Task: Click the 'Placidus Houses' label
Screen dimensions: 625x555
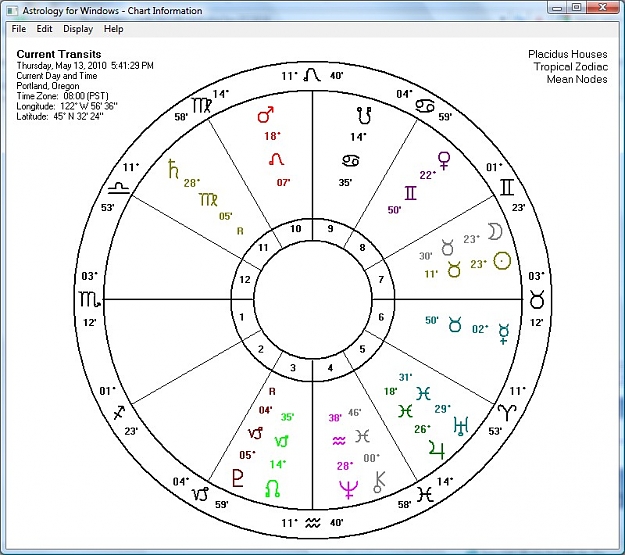Action: 568,54
